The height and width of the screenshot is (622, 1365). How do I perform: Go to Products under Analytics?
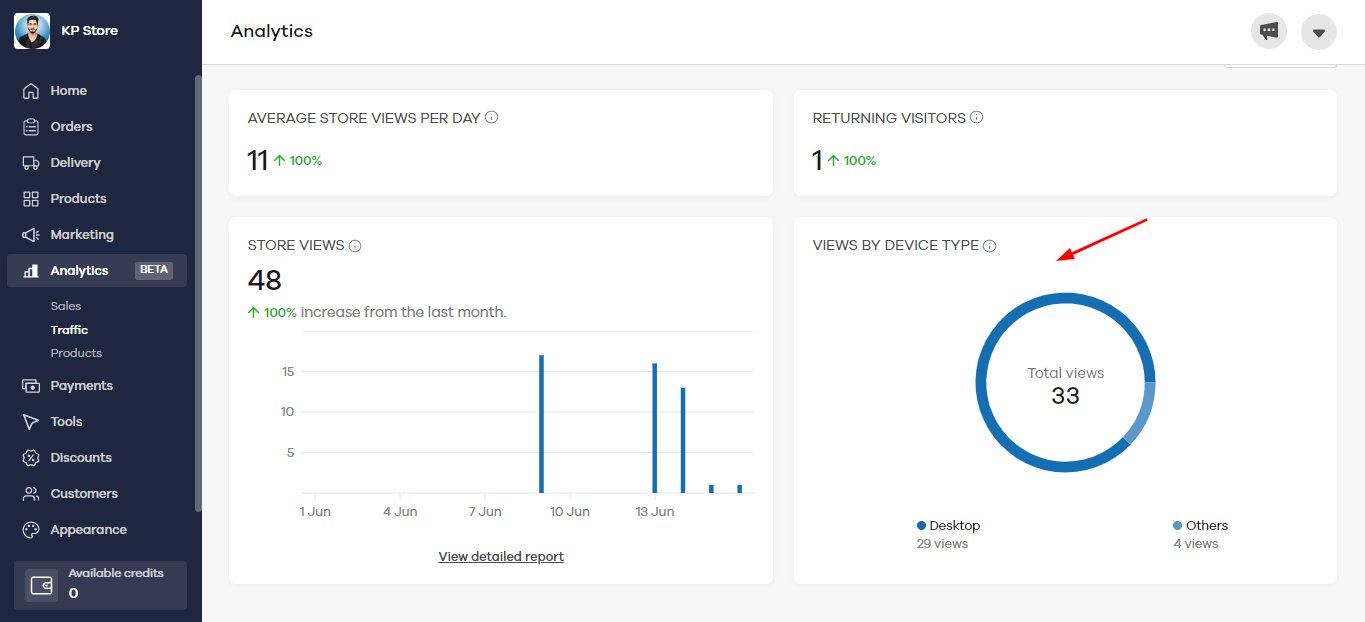76,353
